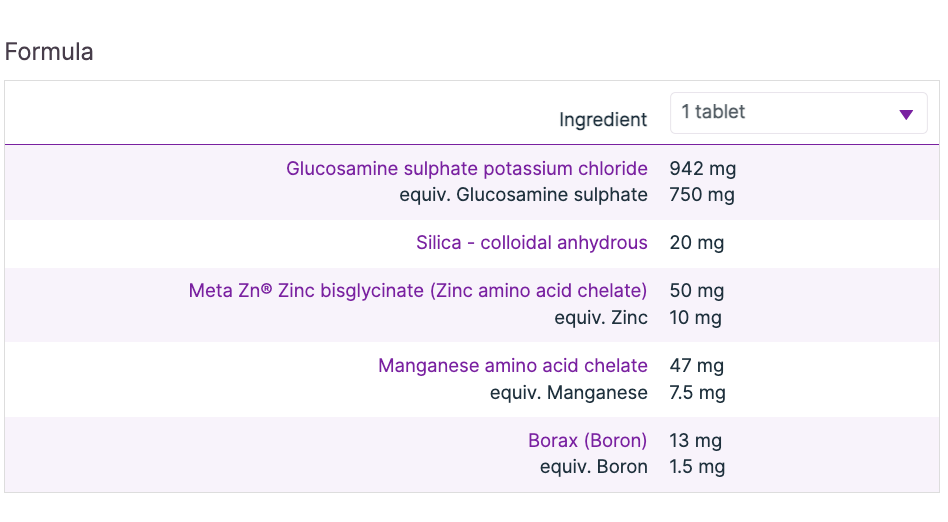The height and width of the screenshot is (522, 948).
Task: Click equiv. Glucosamine sulphate text
Action: click(523, 195)
